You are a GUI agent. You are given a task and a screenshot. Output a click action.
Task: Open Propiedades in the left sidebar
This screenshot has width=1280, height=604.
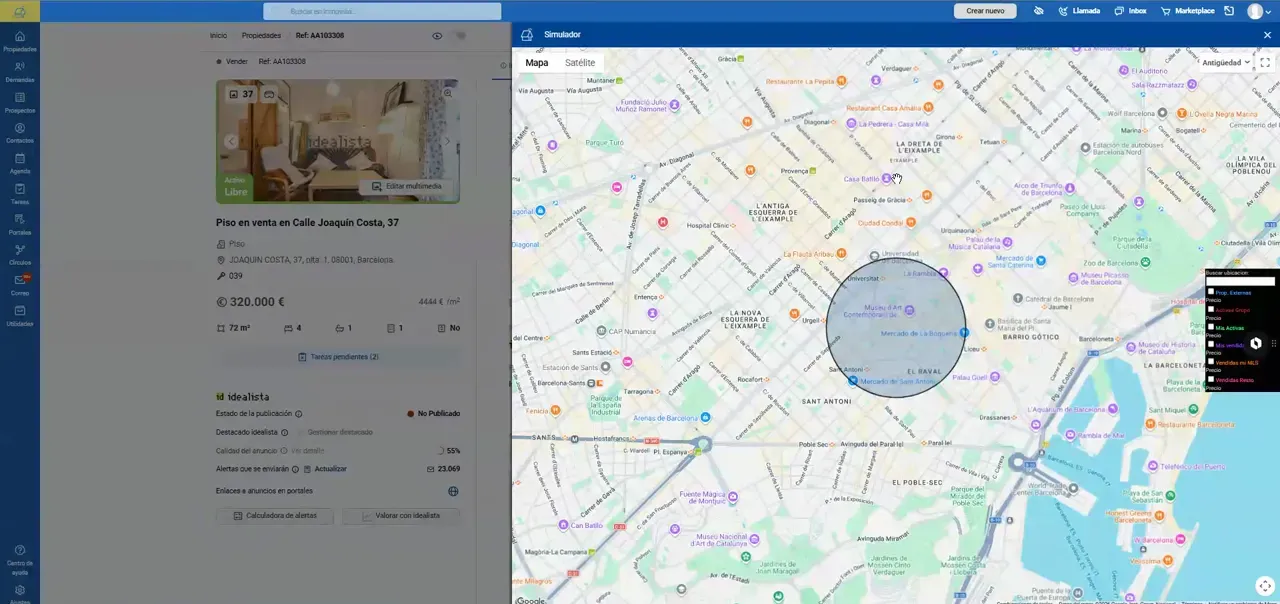pyautogui.click(x=19, y=41)
